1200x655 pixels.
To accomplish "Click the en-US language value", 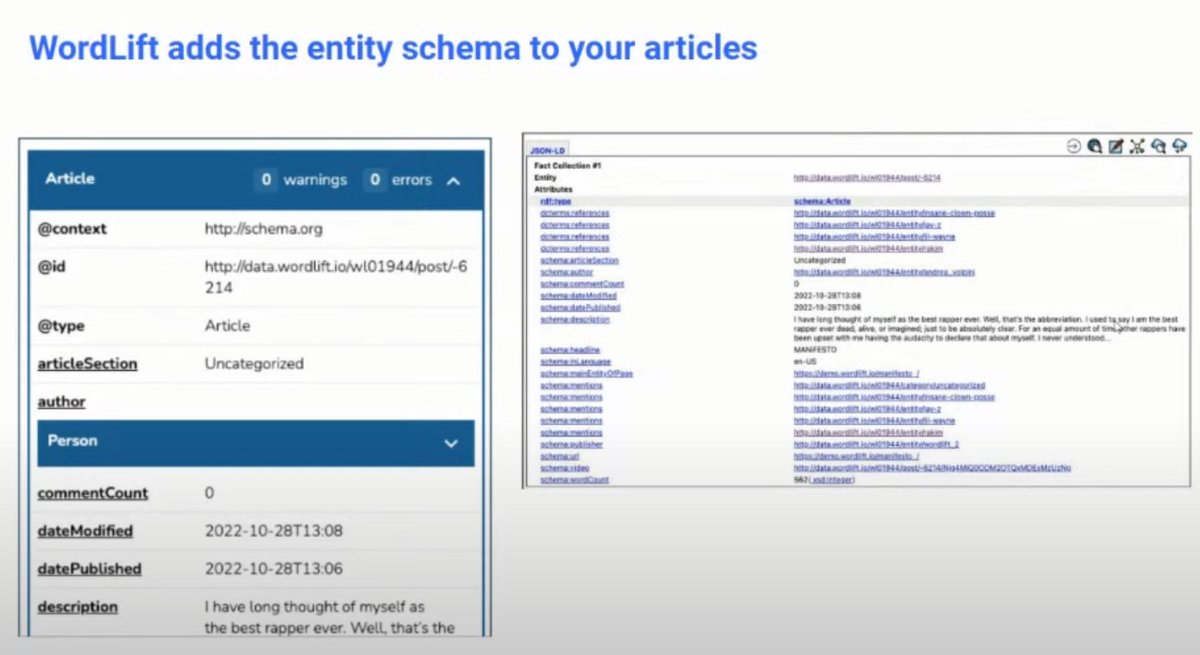I will [x=805, y=362].
